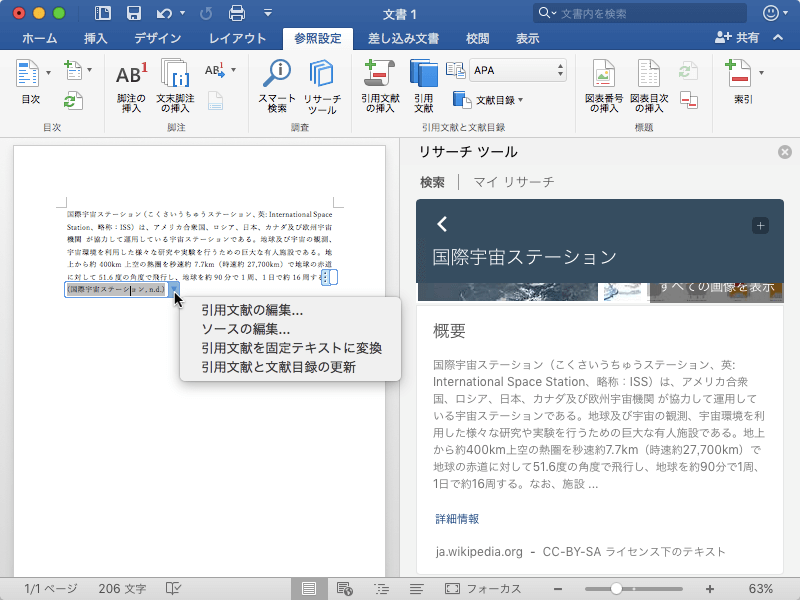Switch to print layout view

pyautogui.click(x=309, y=589)
